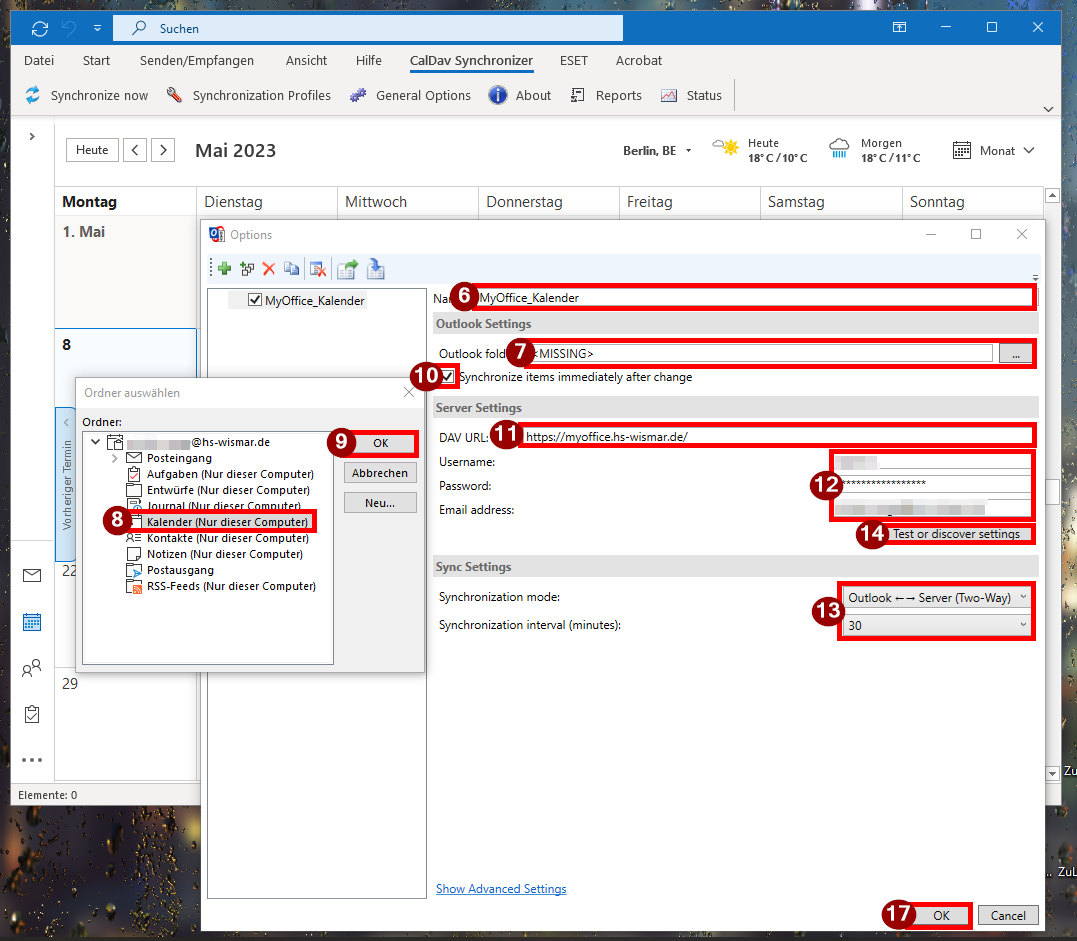Viewport: 1077px width, 941px height.
Task: Switch to People in the navigation bar
Action: click(32, 668)
